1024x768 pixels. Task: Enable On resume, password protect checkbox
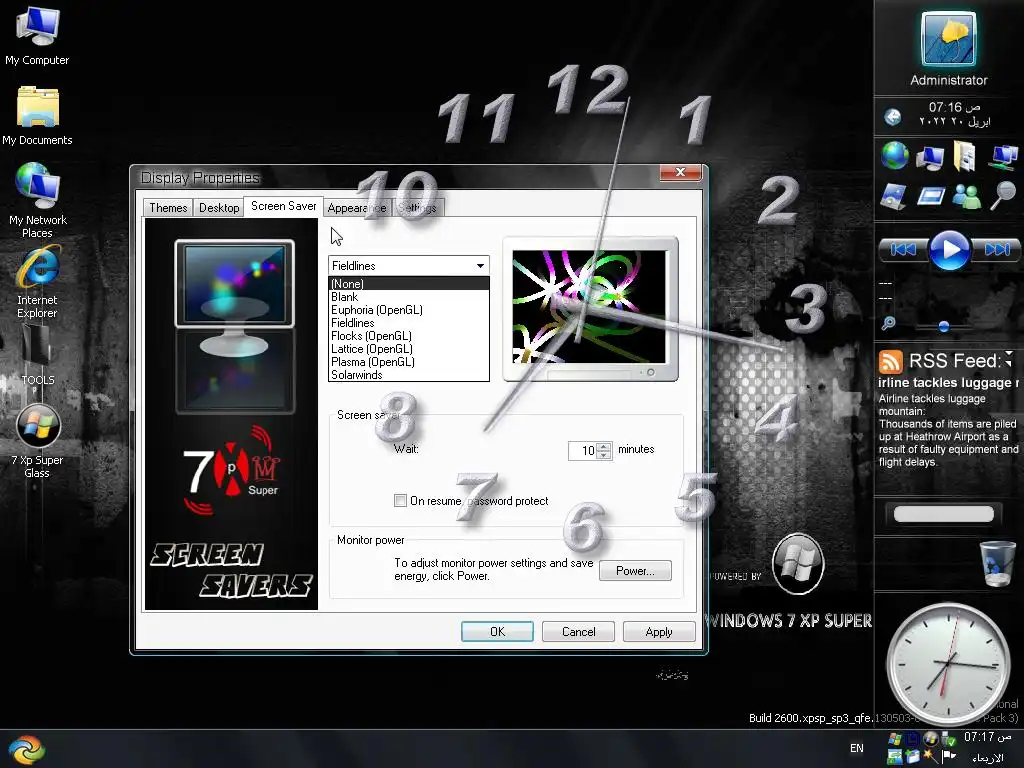[400, 500]
